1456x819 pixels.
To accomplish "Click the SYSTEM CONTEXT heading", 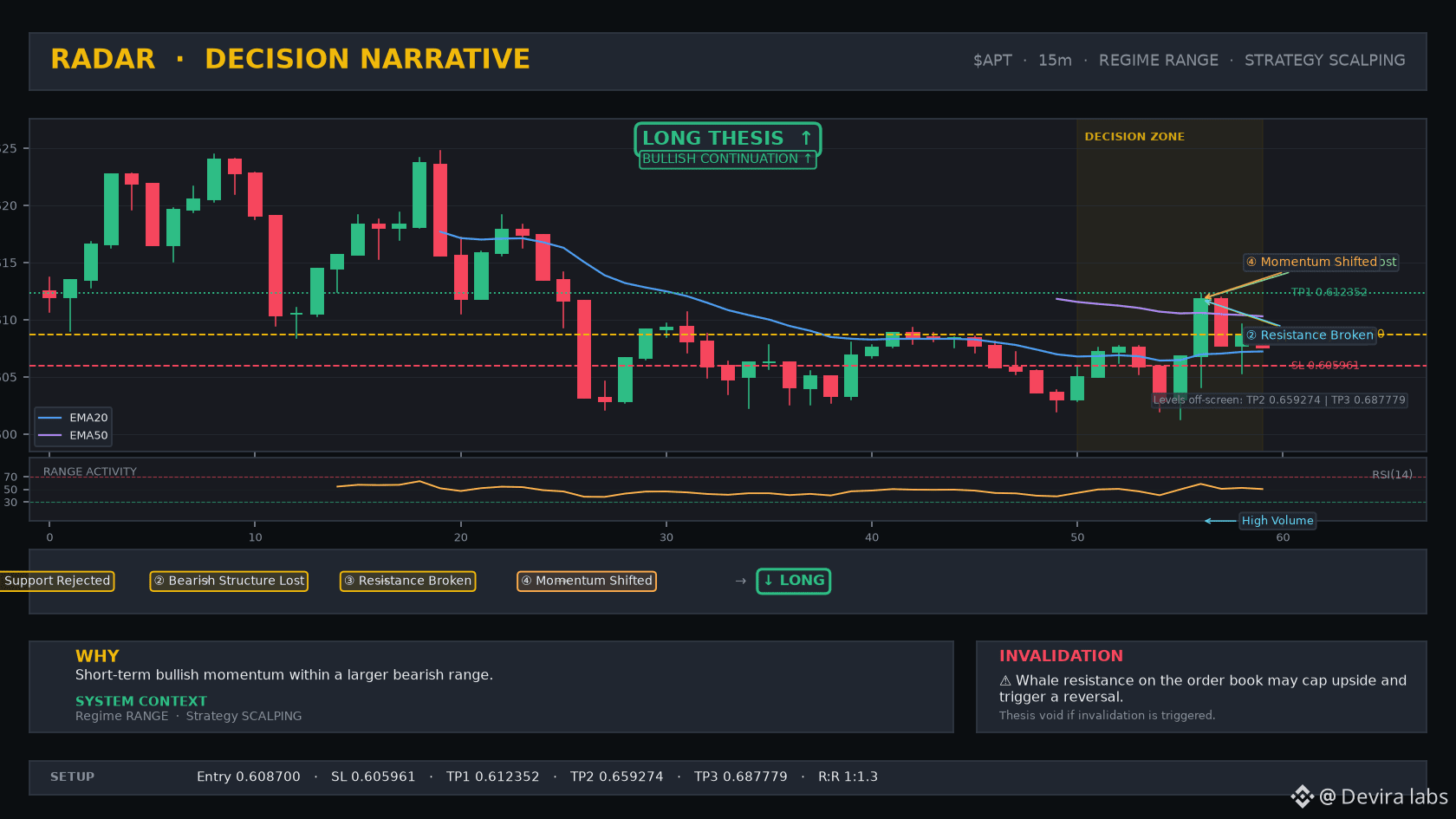I will (141, 701).
